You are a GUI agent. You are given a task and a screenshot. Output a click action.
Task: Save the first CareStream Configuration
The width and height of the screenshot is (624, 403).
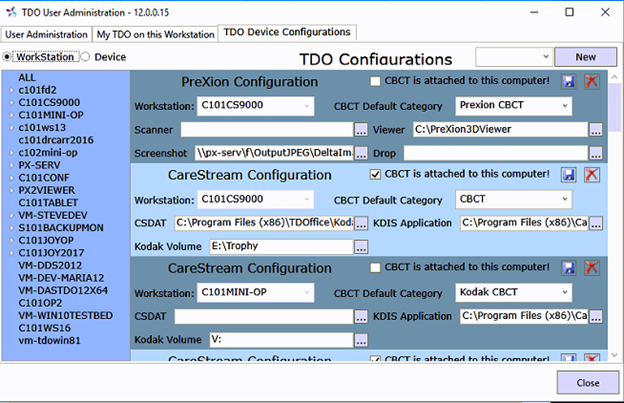coord(570,175)
